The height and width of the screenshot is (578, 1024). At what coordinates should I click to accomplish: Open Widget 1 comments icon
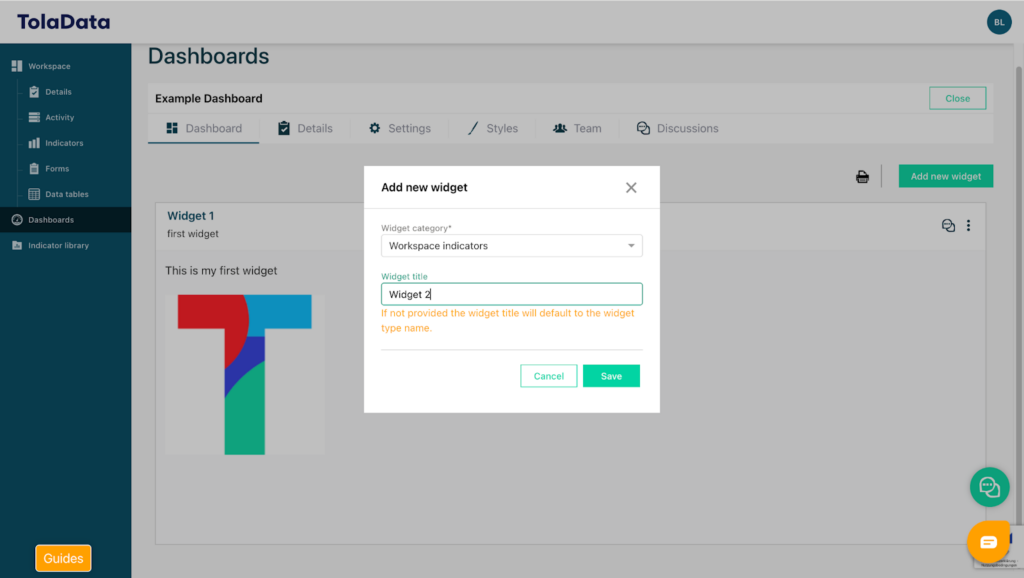948,226
